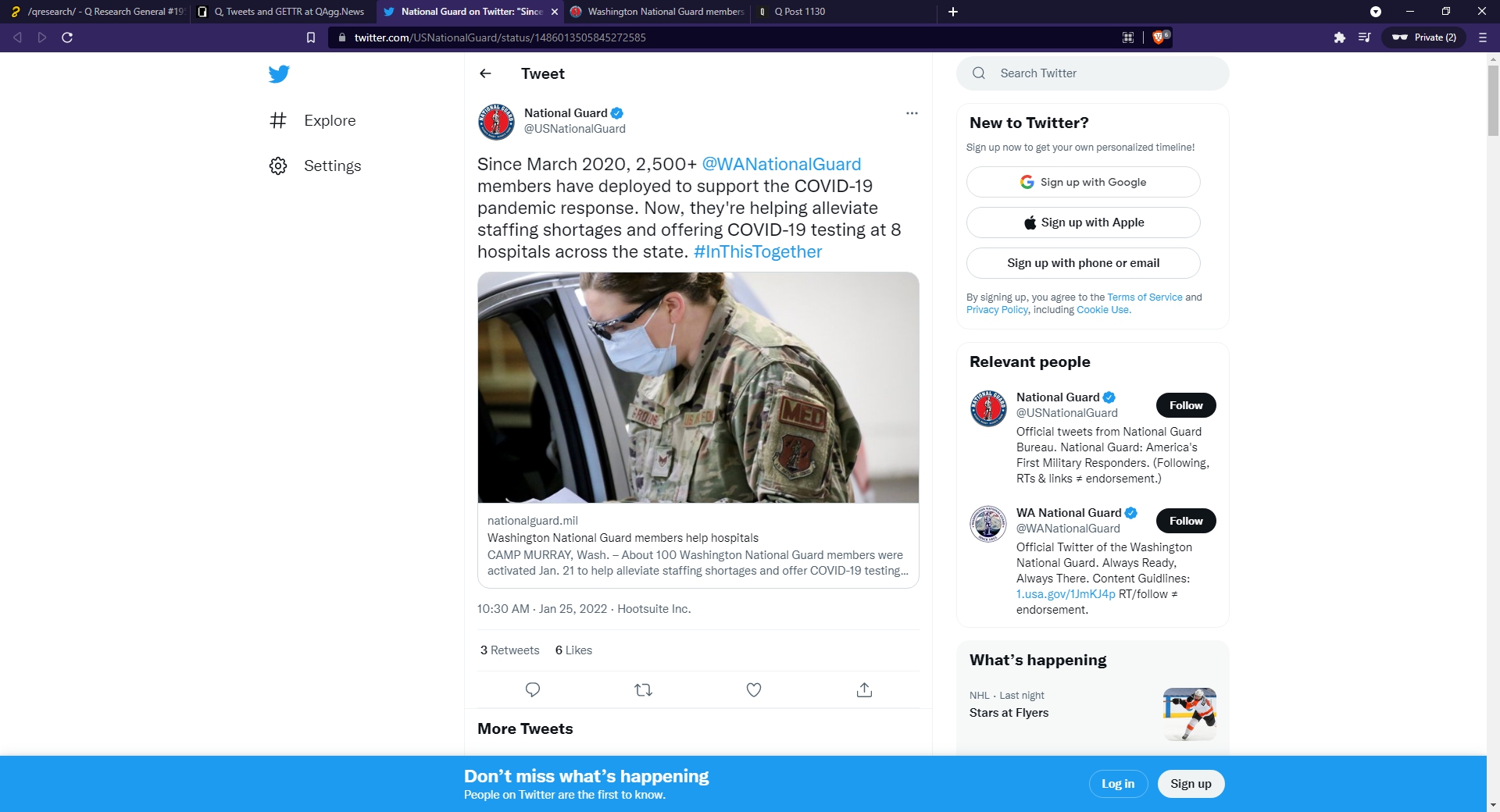Click the Search Twitter input field
Screen dimensions: 1500x812
click(x=1092, y=73)
